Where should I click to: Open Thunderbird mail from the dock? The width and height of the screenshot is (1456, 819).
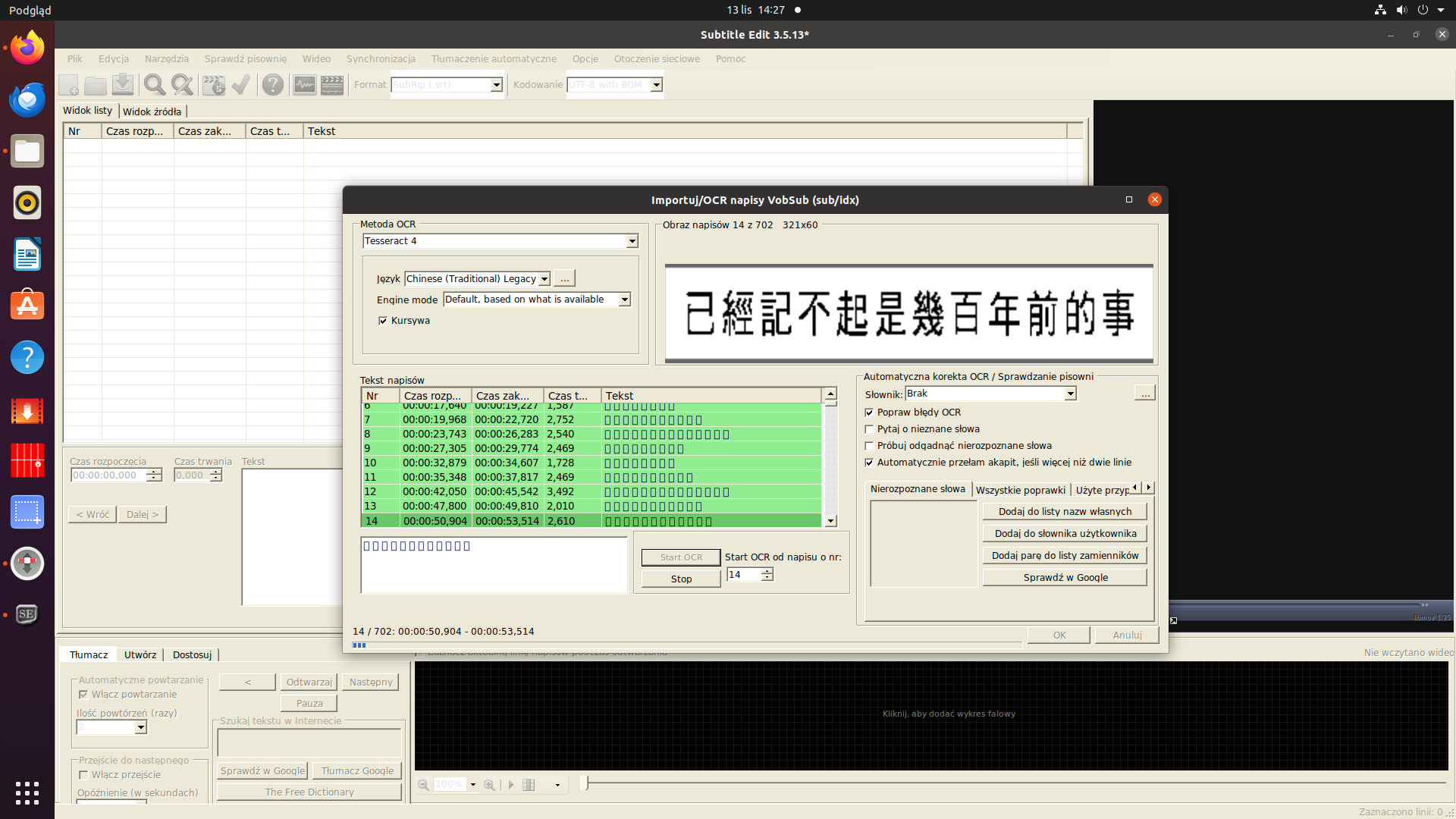click(27, 99)
